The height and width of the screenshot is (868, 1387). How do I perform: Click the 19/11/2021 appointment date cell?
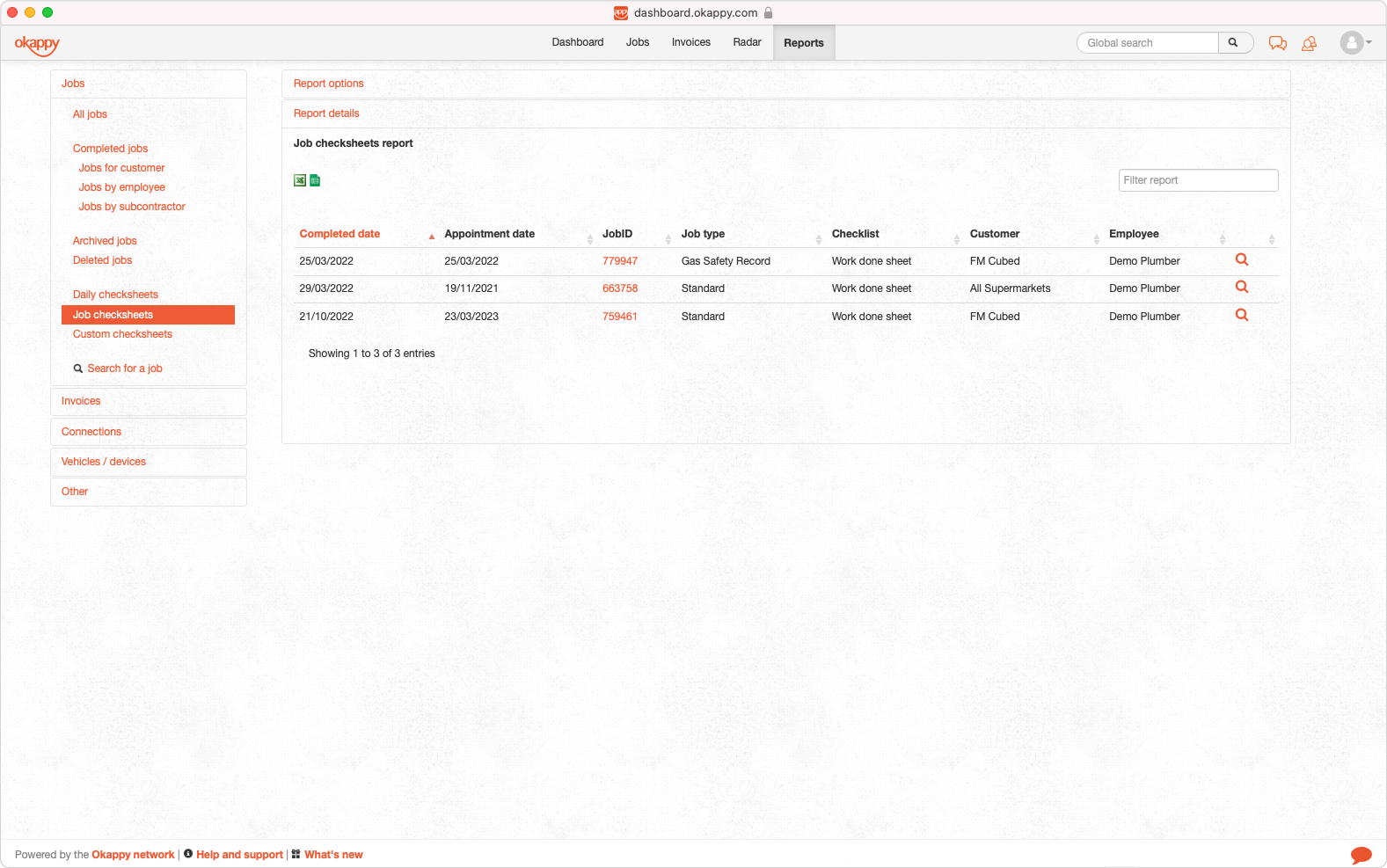(471, 288)
